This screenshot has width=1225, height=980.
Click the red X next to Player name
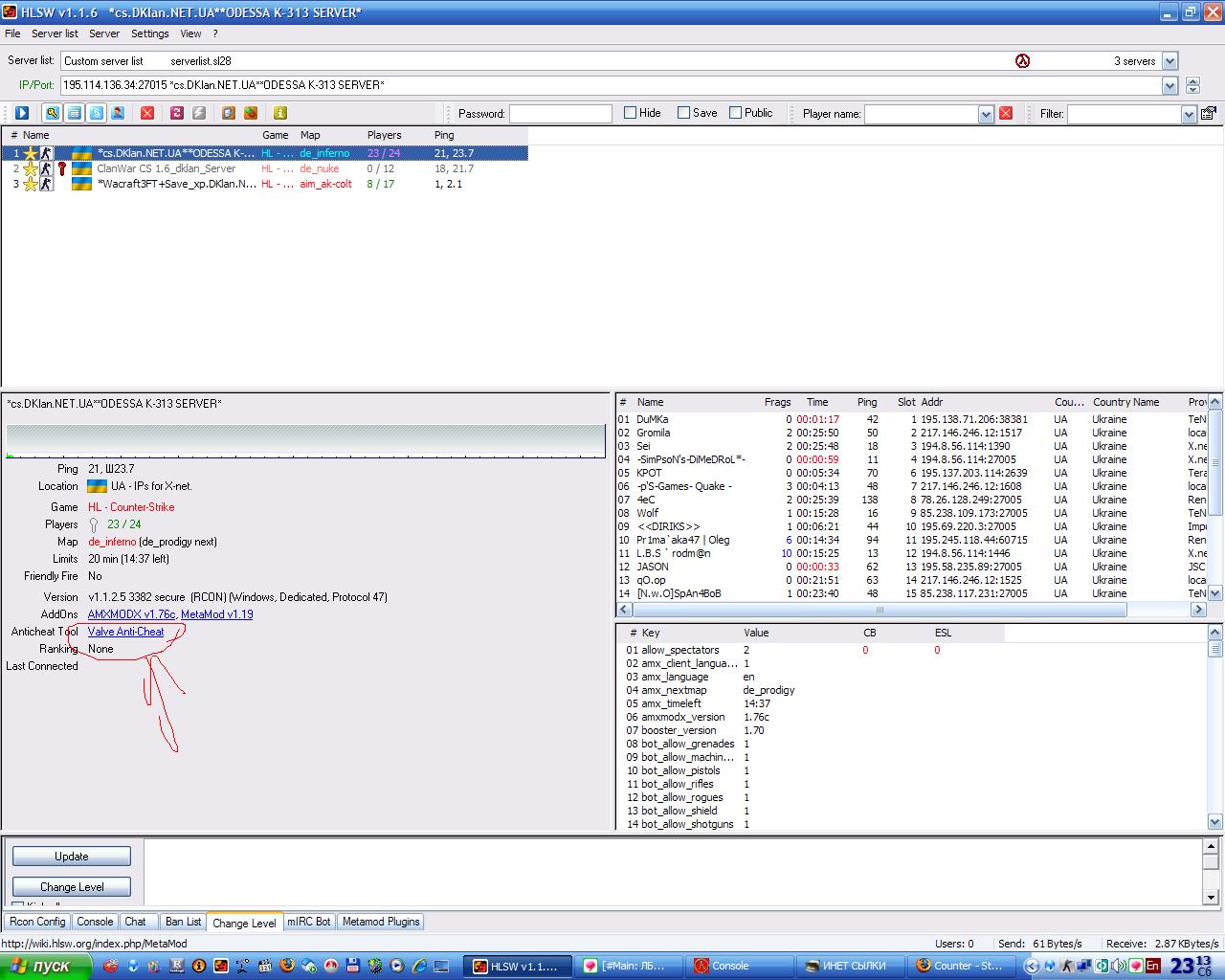pos(1006,113)
